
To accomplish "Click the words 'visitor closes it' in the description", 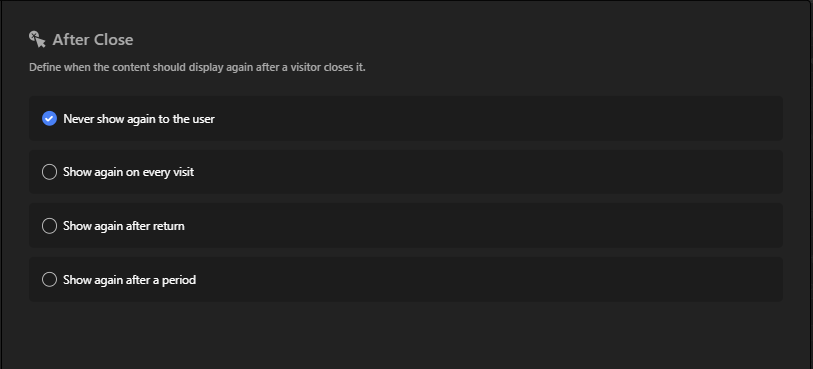I will pos(331,67).
